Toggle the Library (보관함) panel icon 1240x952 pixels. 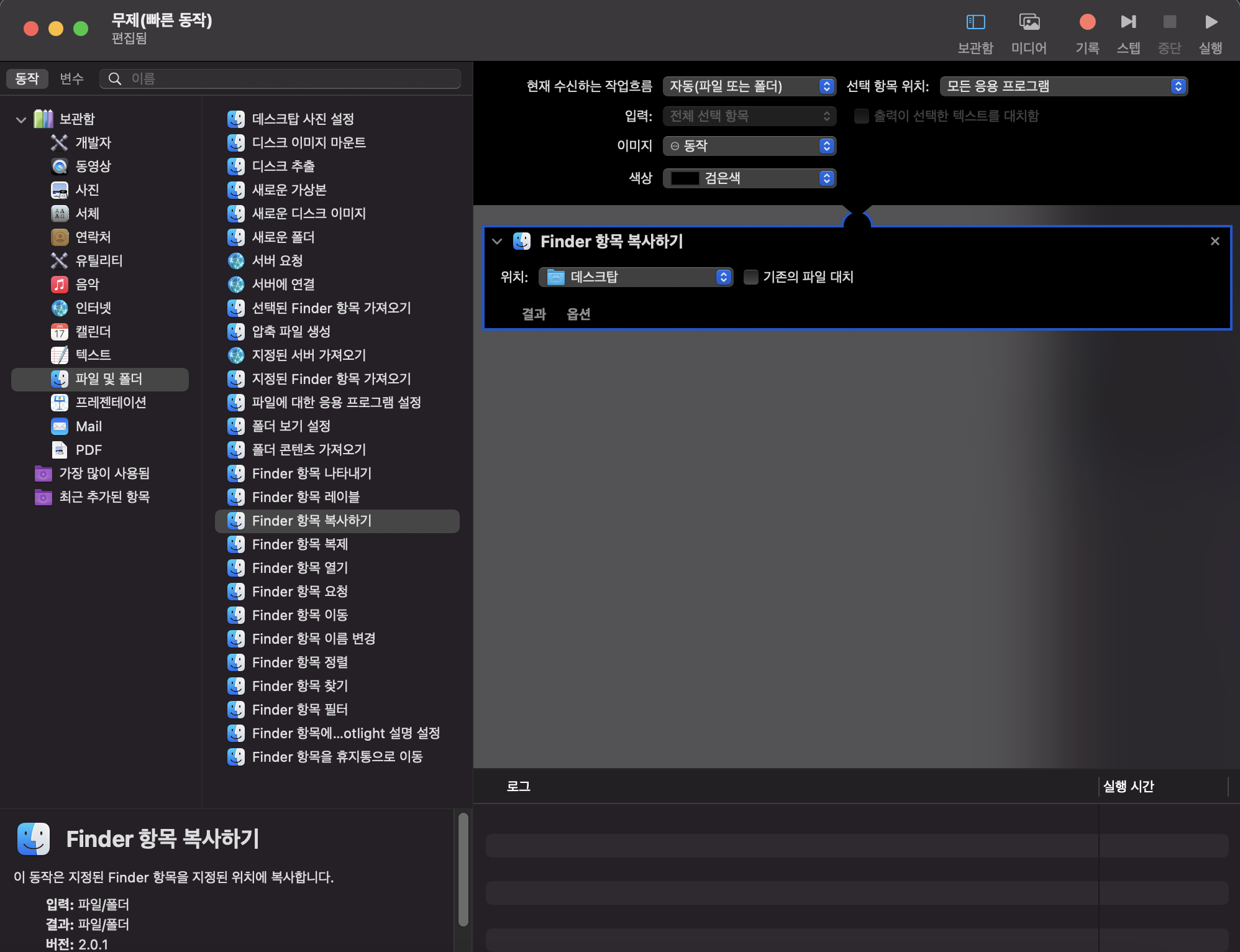[975, 22]
